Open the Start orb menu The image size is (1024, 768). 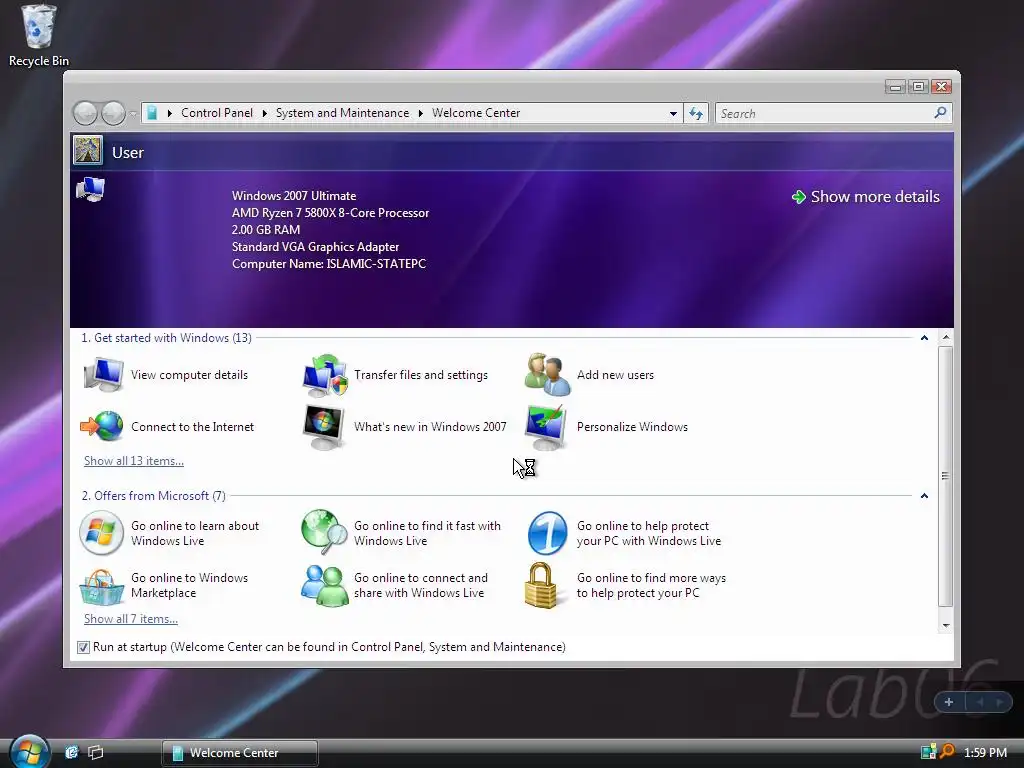pos(29,751)
